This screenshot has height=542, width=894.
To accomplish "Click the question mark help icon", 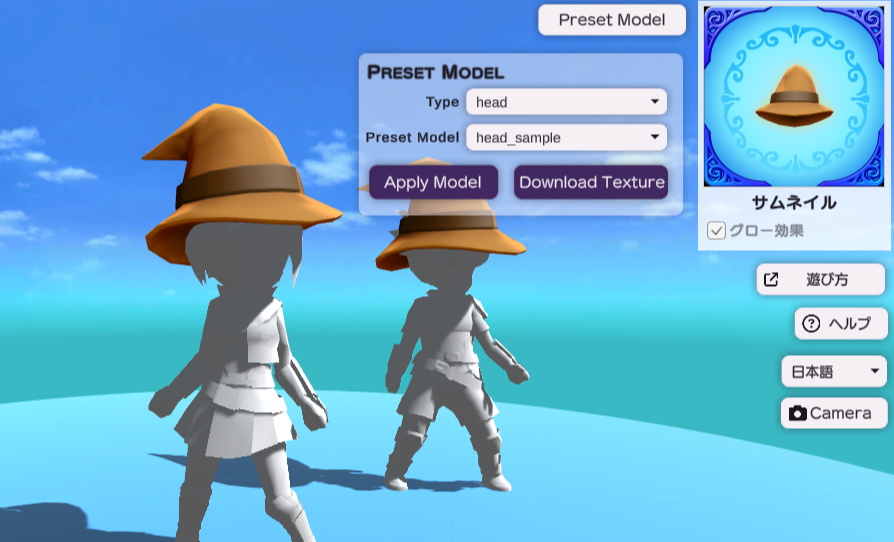I will (811, 324).
